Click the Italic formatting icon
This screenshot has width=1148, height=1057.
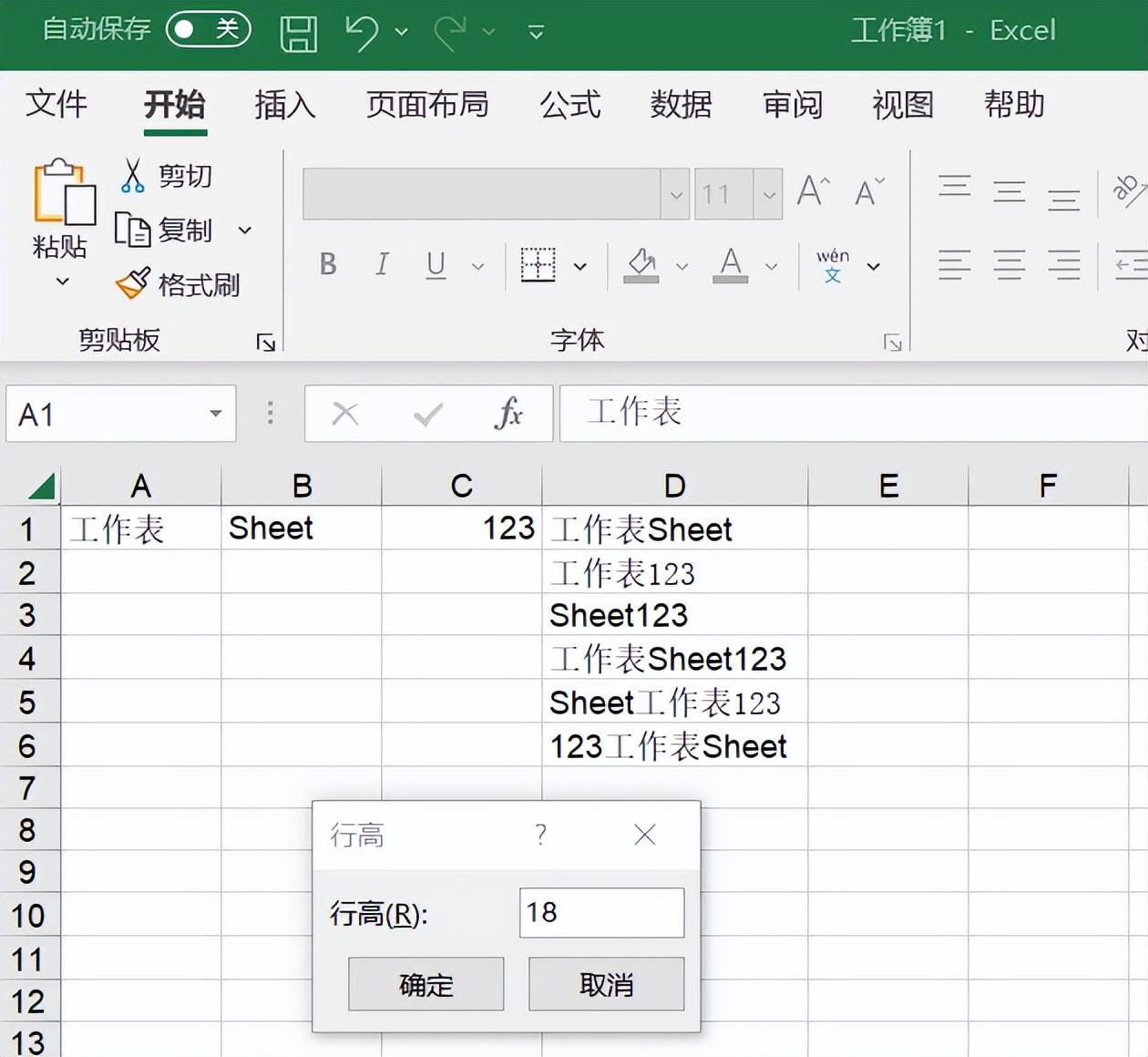coord(382,265)
